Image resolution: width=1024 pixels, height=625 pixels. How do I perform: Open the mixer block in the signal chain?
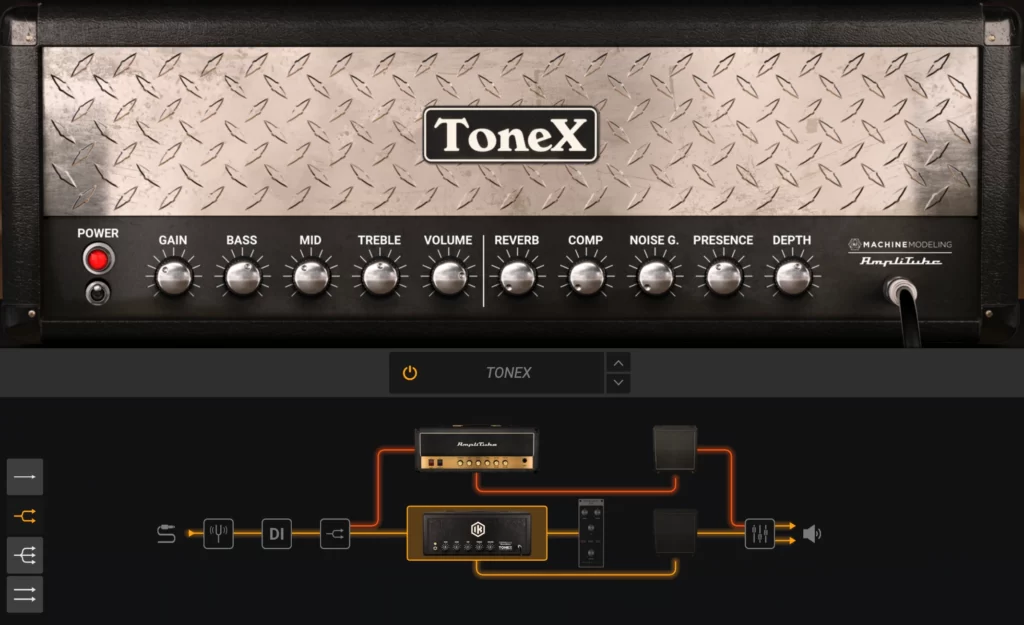coord(760,534)
